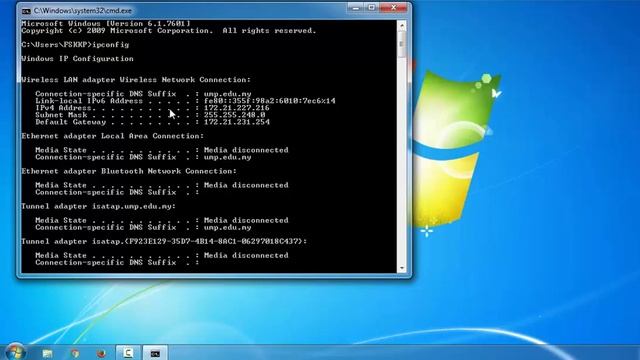The width and height of the screenshot is (640, 360).
Task: Click the 'Wireless LAN adapter' heading
Action: pos(136,80)
